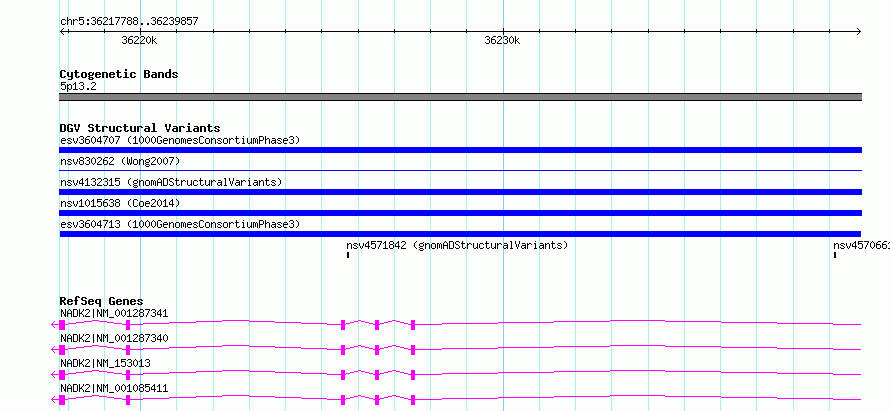Click the blue bar under nsv1015638
The height and width of the screenshot is (411, 890).
pos(460,213)
